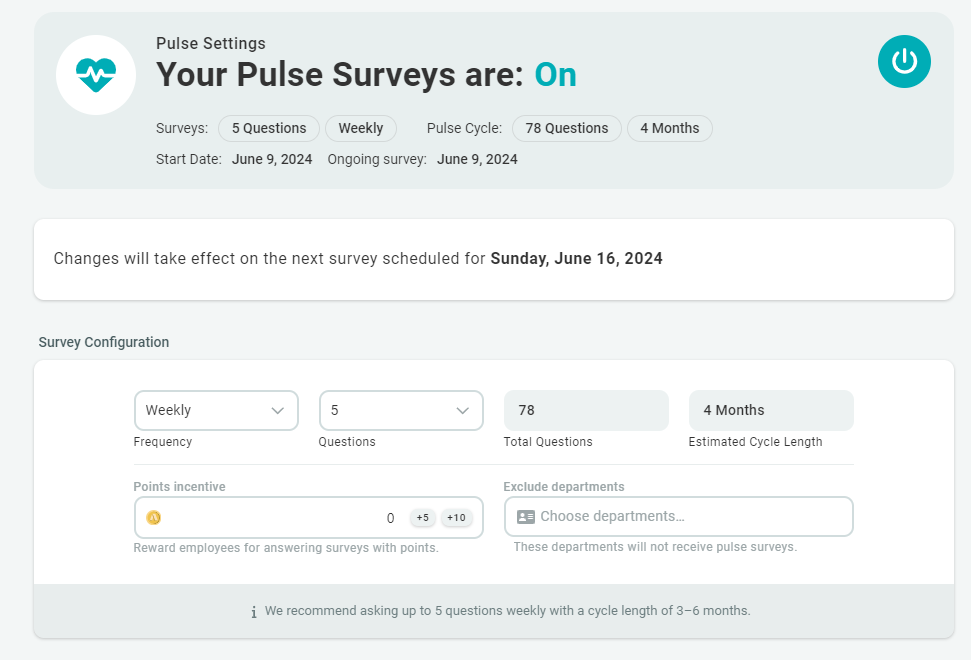Click the ID card icon in Exclude departments
This screenshot has height=660, width=971.
(x=526, y=517)
